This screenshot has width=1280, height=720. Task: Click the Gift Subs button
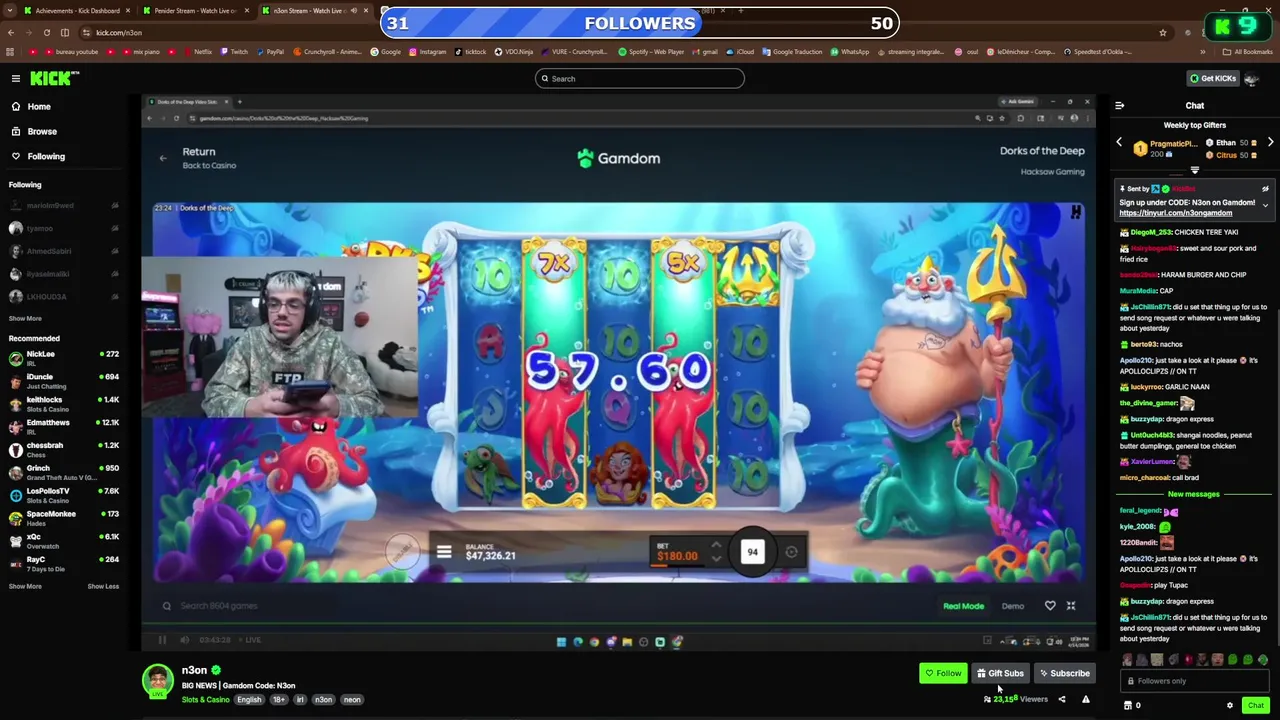(x=1000, y=673)
